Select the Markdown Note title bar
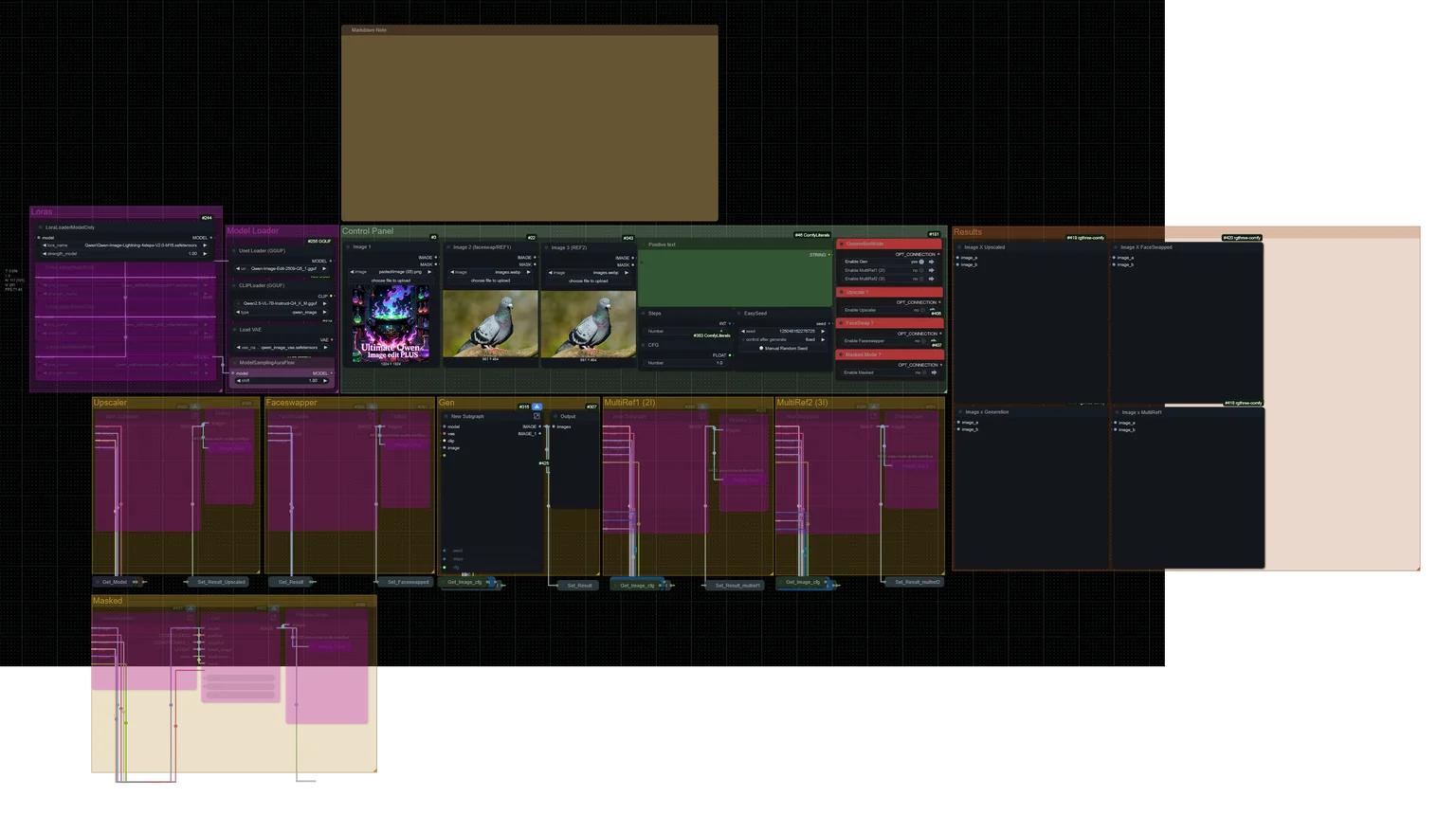 [530, 30]
